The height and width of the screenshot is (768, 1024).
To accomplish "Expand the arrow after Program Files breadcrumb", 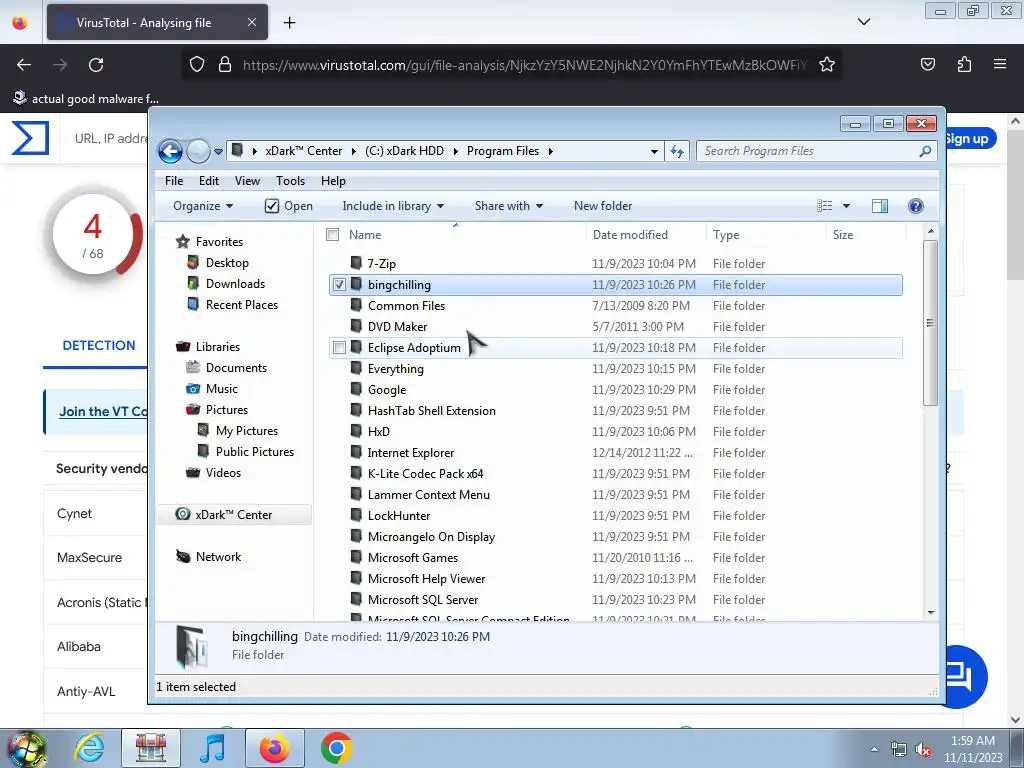I will tap(551, 152).
